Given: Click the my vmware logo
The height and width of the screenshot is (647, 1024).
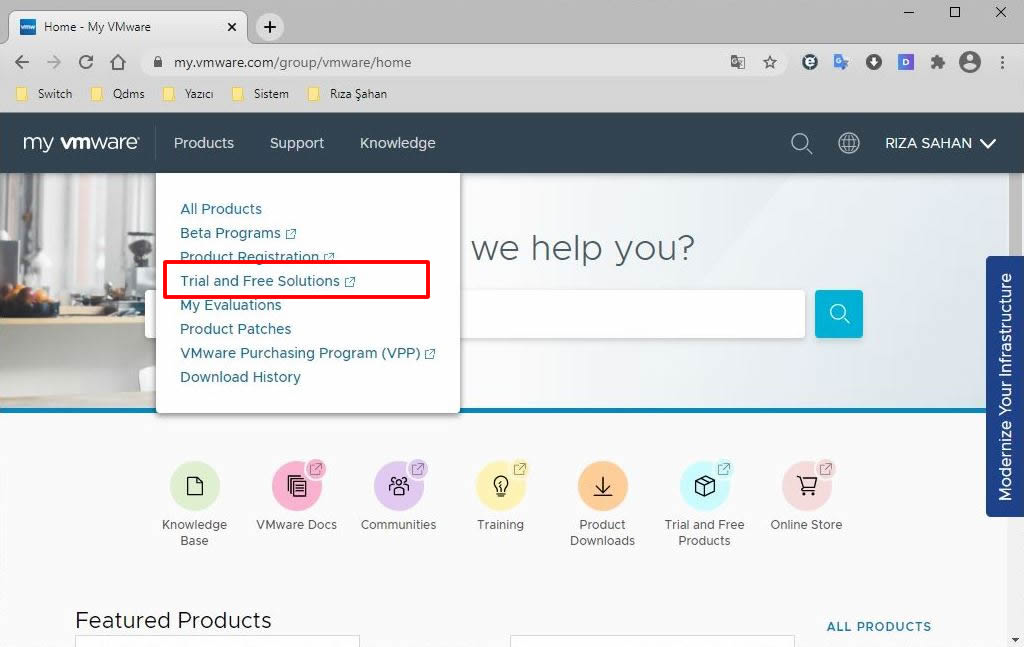Looking at the screenshot, I should pyautogui.click(x=80, y=143).
